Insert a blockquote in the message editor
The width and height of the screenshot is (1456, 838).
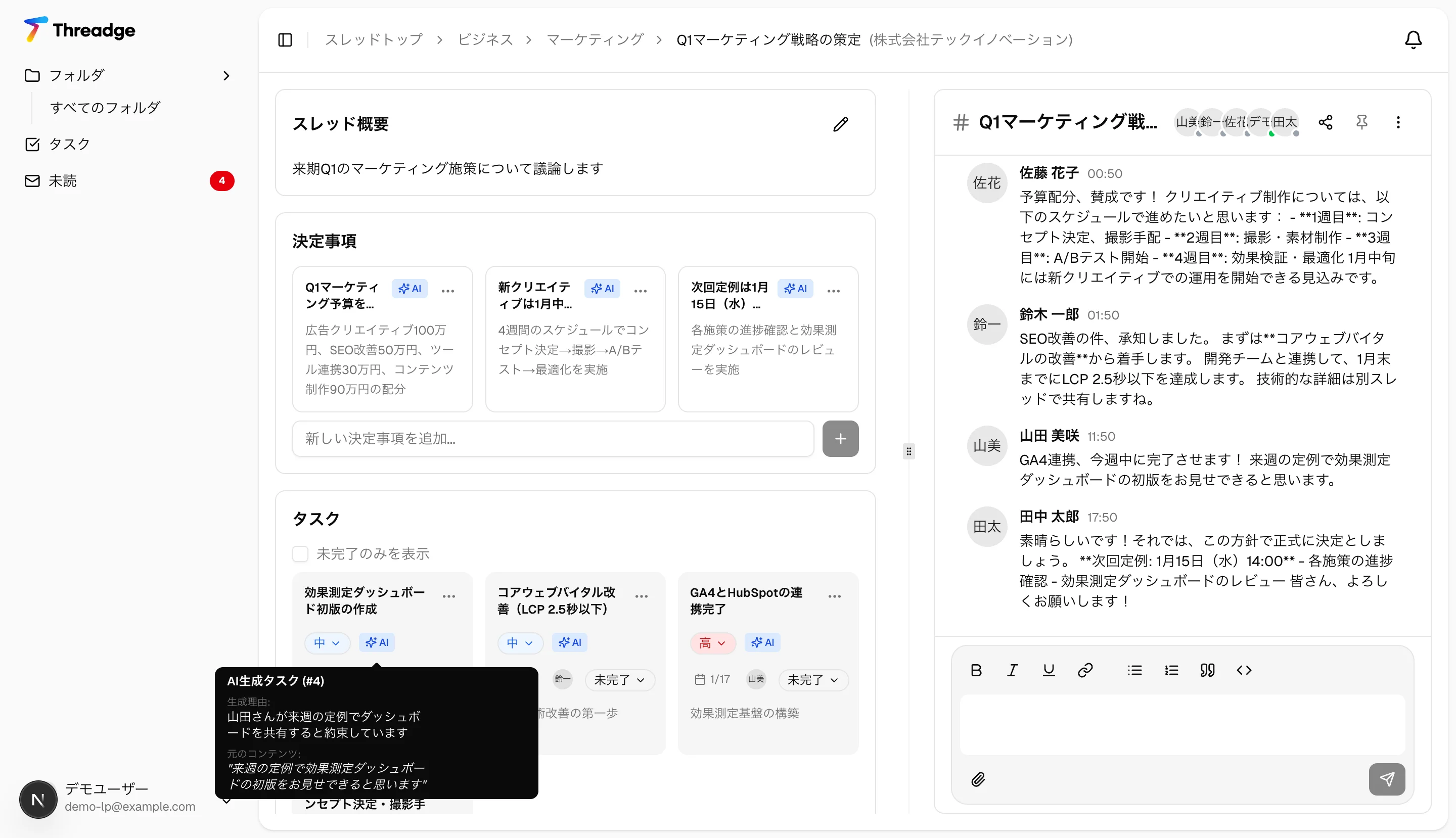[1207, 670]
